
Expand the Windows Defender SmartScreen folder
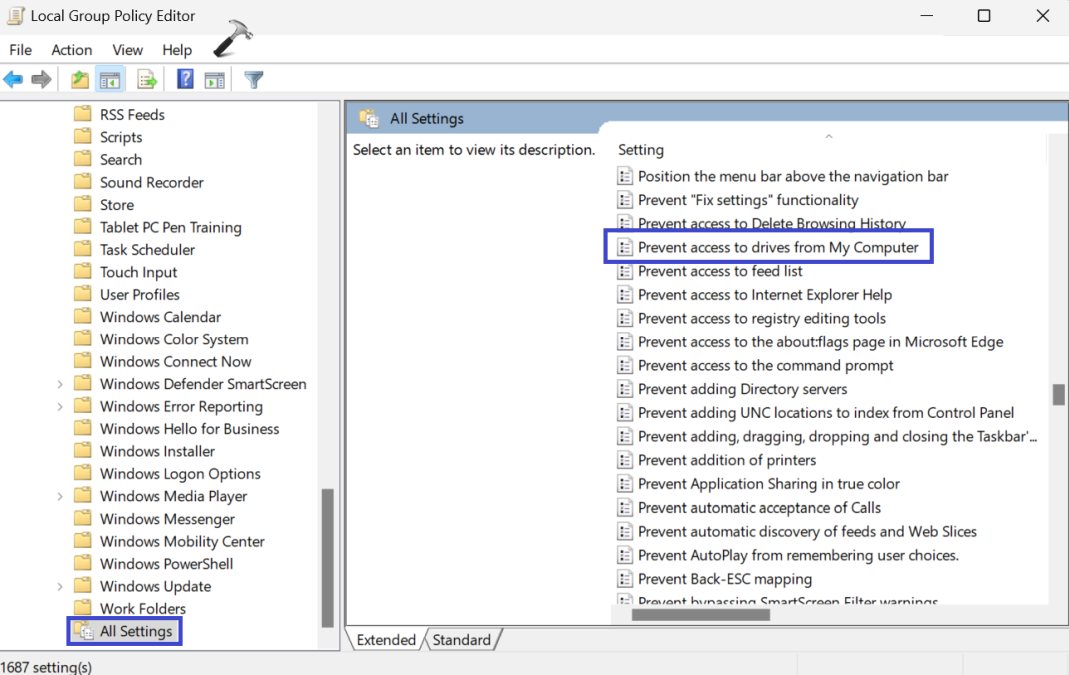click(60, 385)
